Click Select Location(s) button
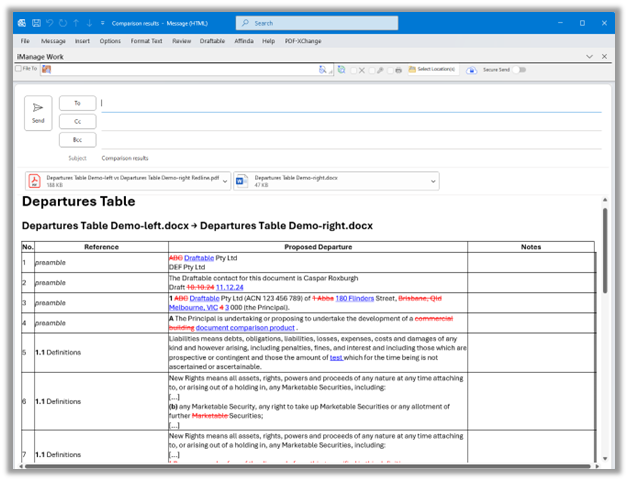The width and height of the screenshot is (628, 481). pos(432,69)
